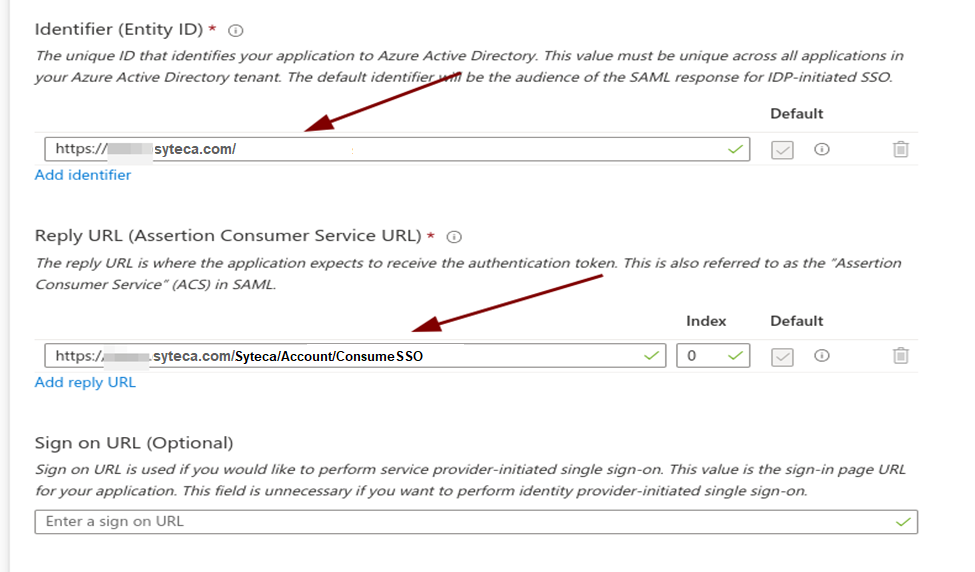Viewport: 975px width, 572px height.
Task: Click green checkmark inside the Index box
Action: pos(736,356)
